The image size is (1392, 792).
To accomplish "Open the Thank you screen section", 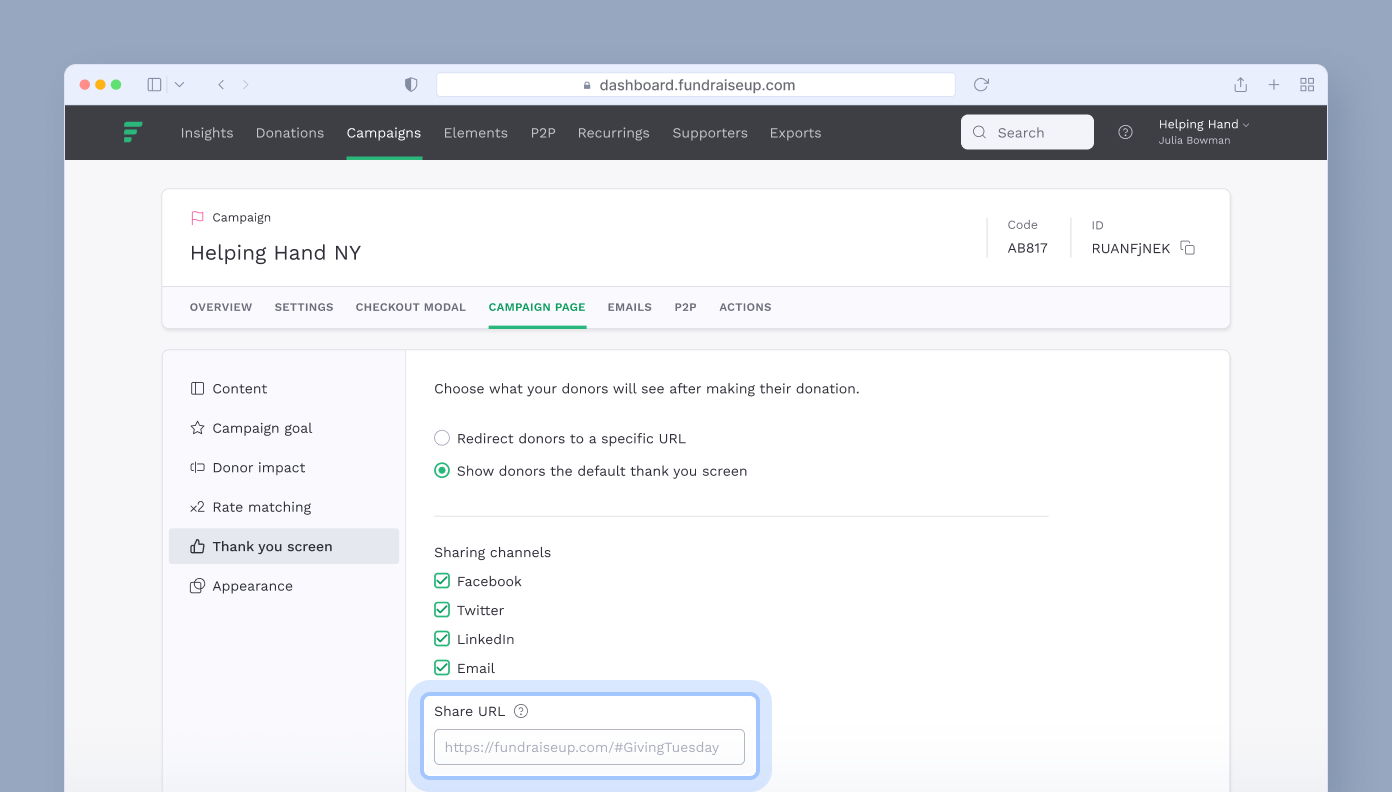I will click(x=284, y=546).
